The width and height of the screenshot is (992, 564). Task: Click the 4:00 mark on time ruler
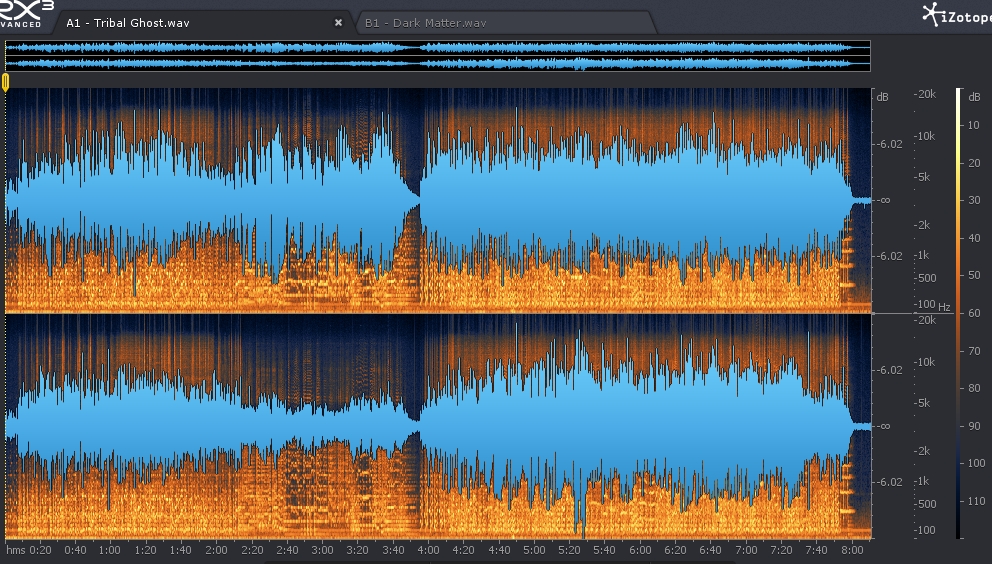[x=428, y=550]
